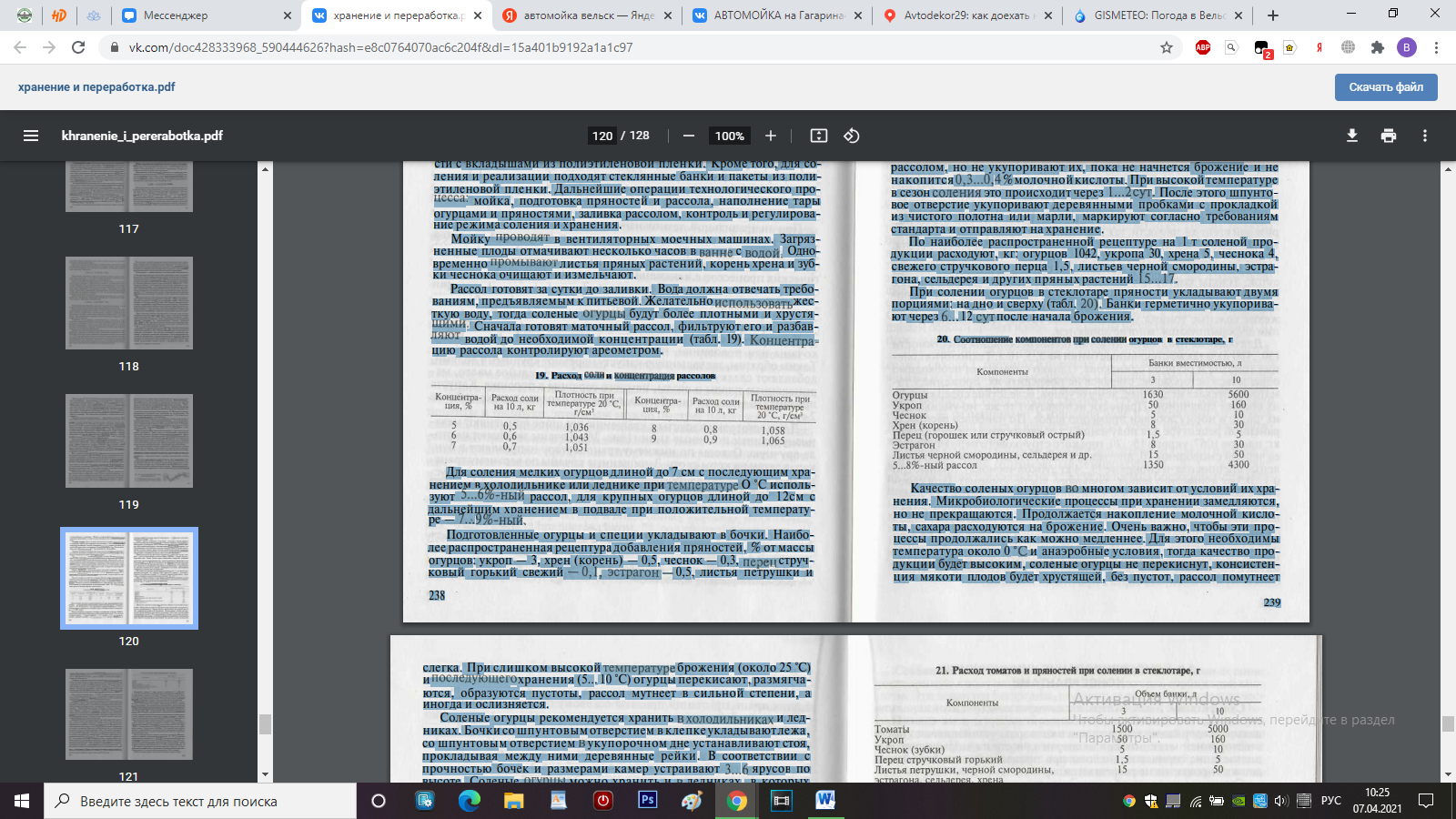
Task: Open the Chrome three-dot menu
Action: pos(1436,47)
